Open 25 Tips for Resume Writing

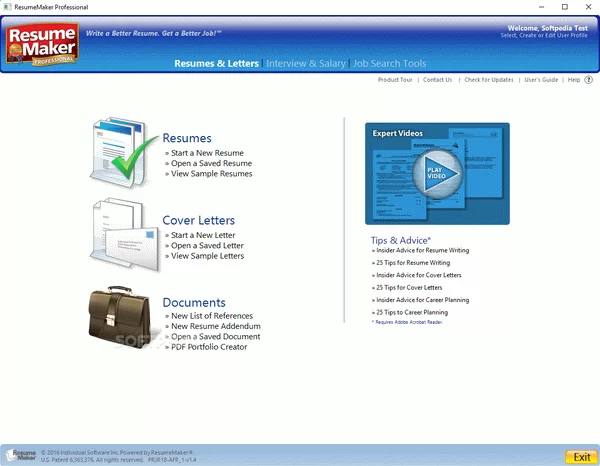411,263
